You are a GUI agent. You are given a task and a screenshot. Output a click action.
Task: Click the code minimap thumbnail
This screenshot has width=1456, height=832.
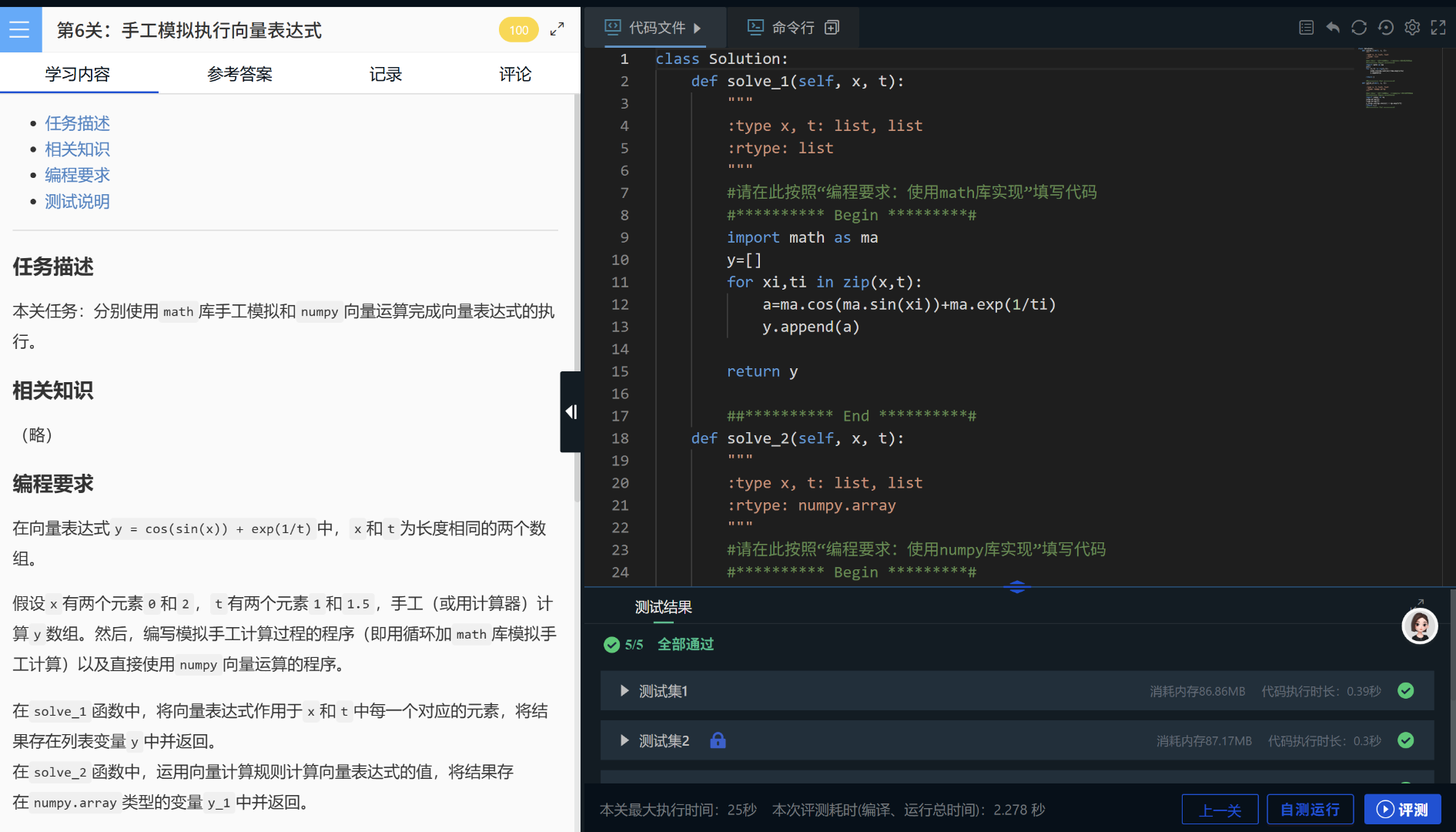(x=1391, y=77)
